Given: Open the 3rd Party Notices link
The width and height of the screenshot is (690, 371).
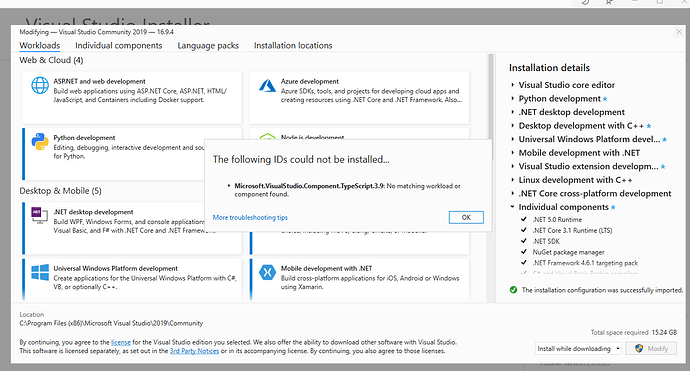Looking at the screenshot, I should coord(195,351).
